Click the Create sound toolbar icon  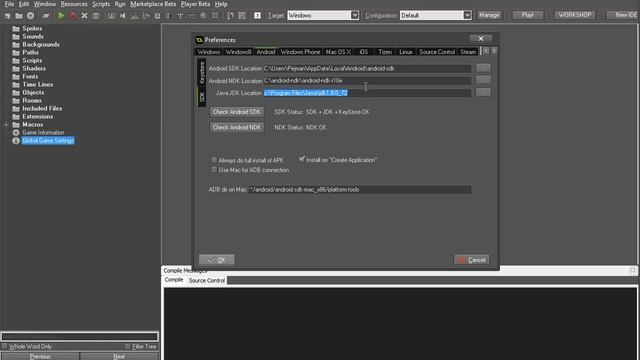click(122, 16)
